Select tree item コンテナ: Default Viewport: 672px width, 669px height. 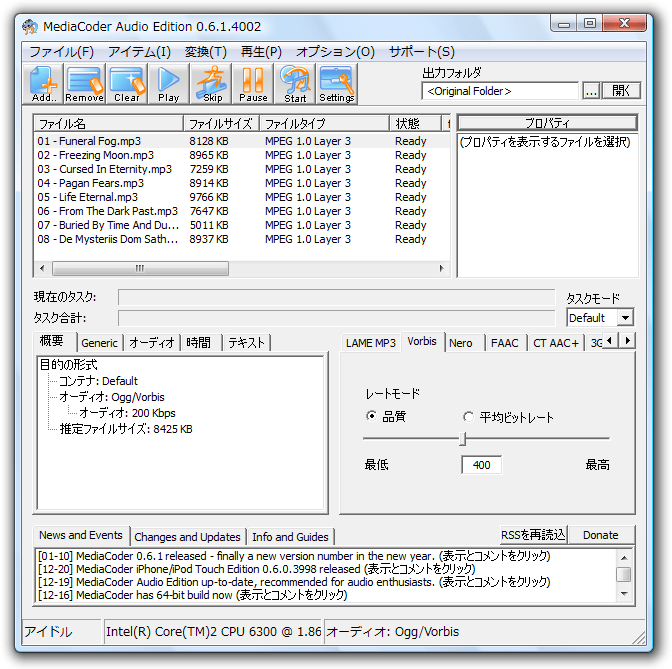[x=98, y=381]
